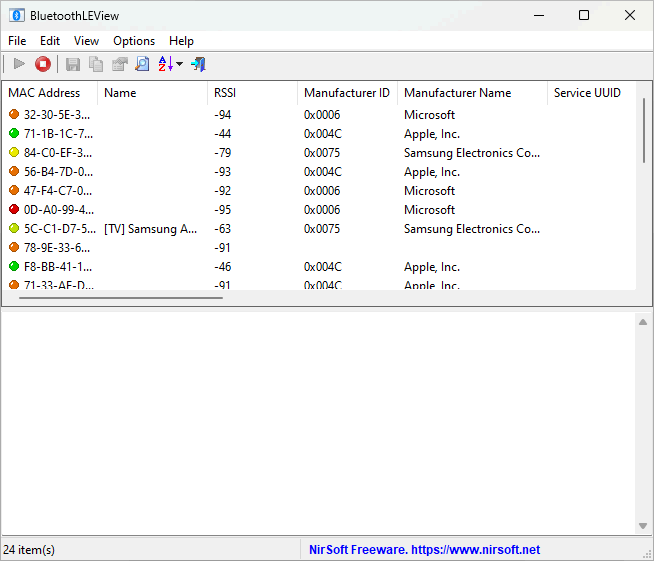
Task: Open the File menu
Action: 17,41
